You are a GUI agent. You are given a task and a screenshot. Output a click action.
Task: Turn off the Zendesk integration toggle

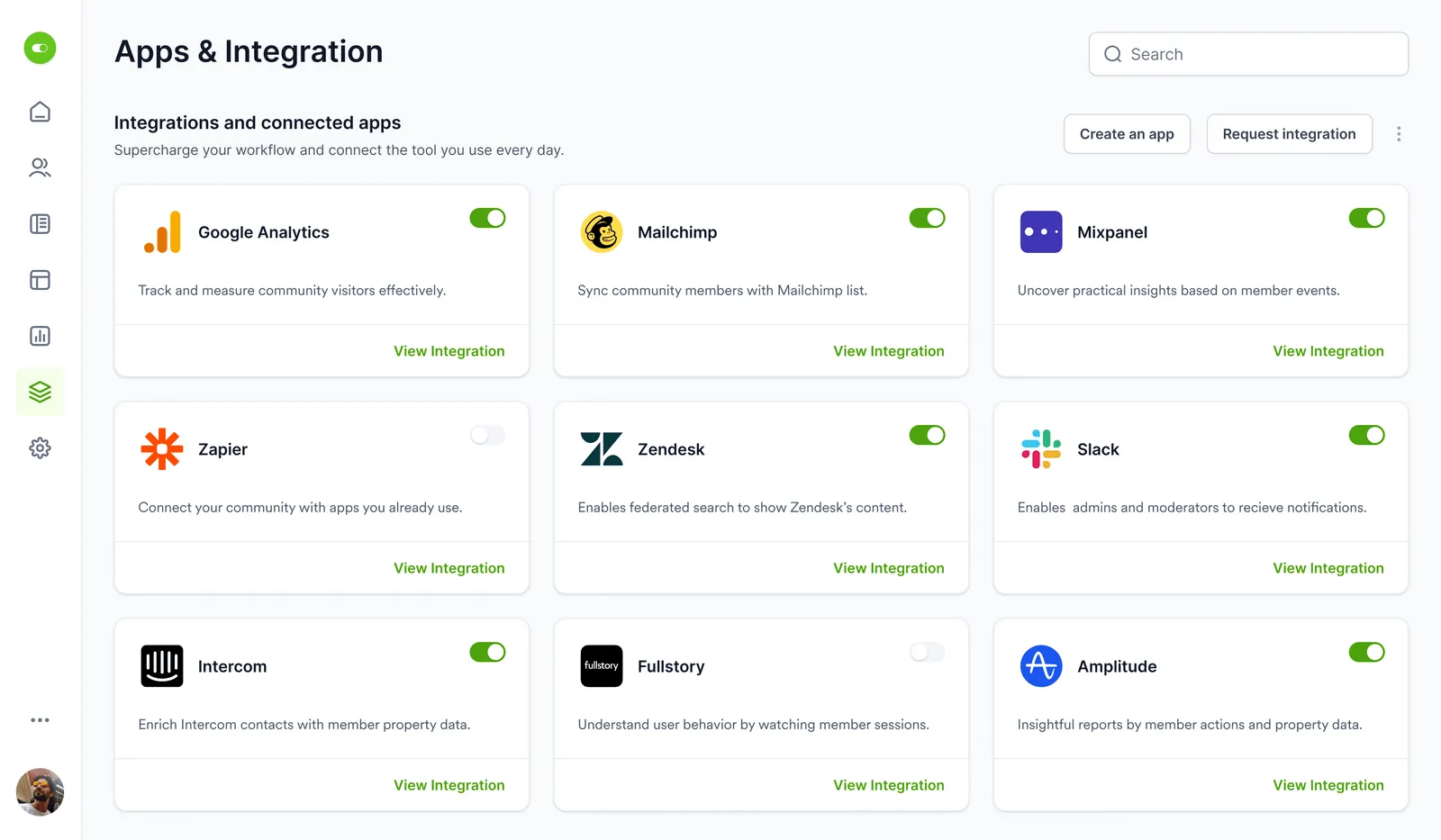coord(927,435)
